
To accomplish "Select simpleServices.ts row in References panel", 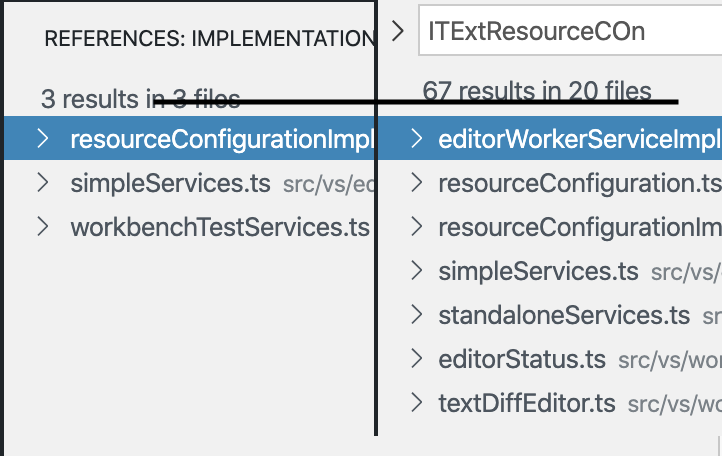I will (189, 183).
